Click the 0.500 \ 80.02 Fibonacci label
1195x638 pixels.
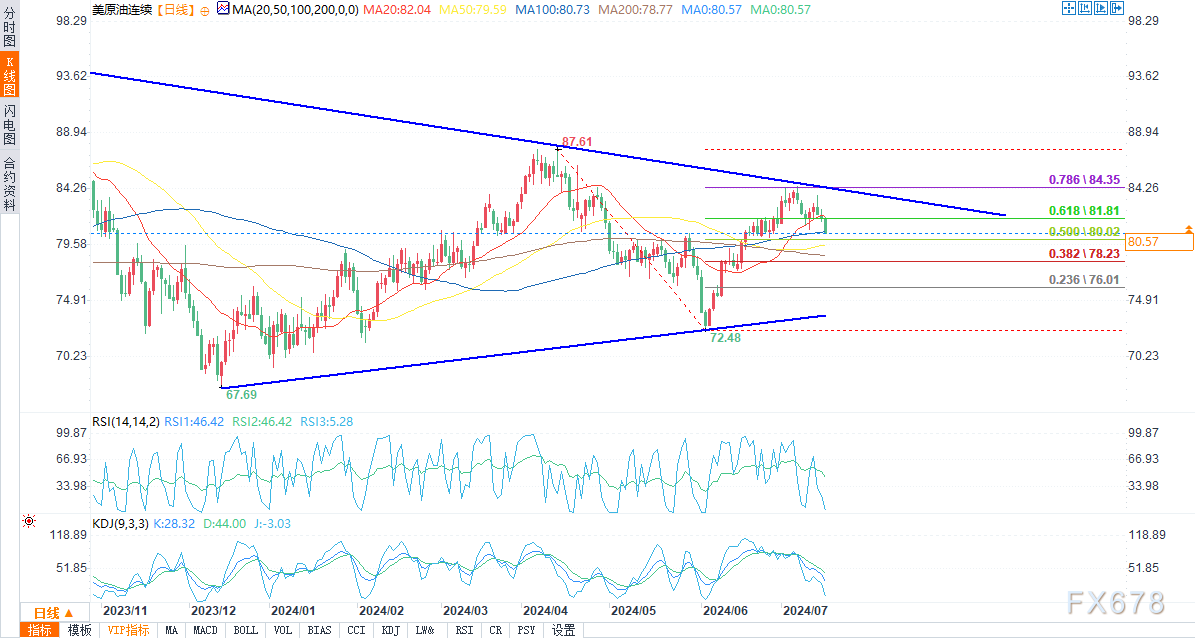point(1084,232)
